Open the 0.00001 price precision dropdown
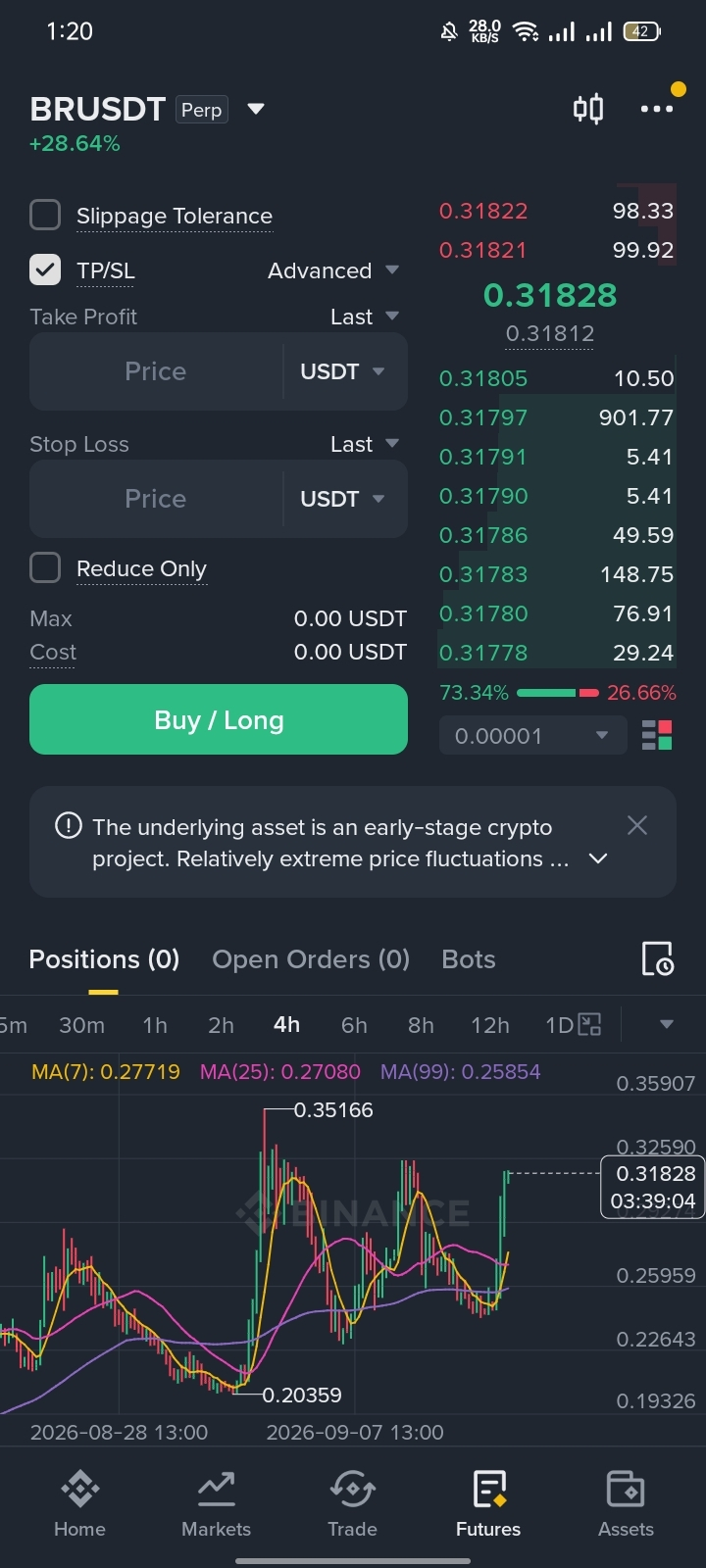Image resolution: width=706 pixels, height=1568 pixels. tap(532, 736)
